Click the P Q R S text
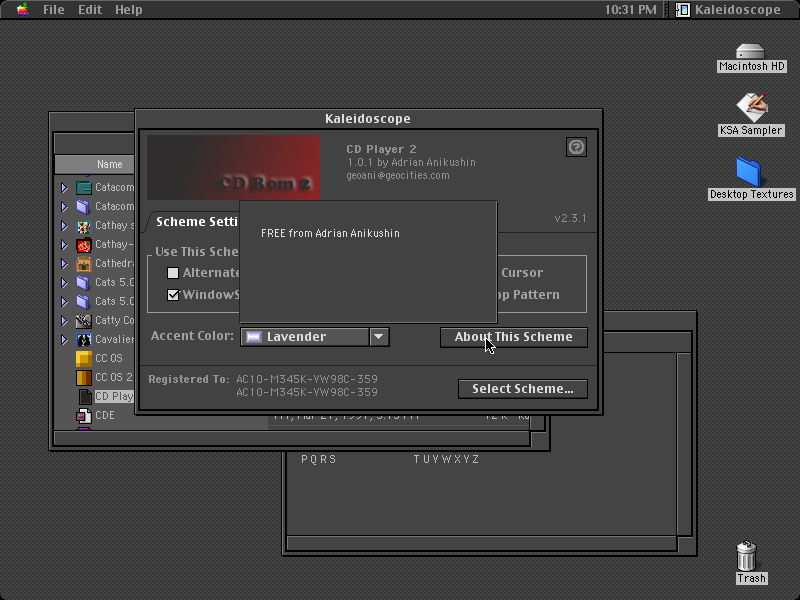This screenshot has width=800, height=600. [x=319, y=459]
